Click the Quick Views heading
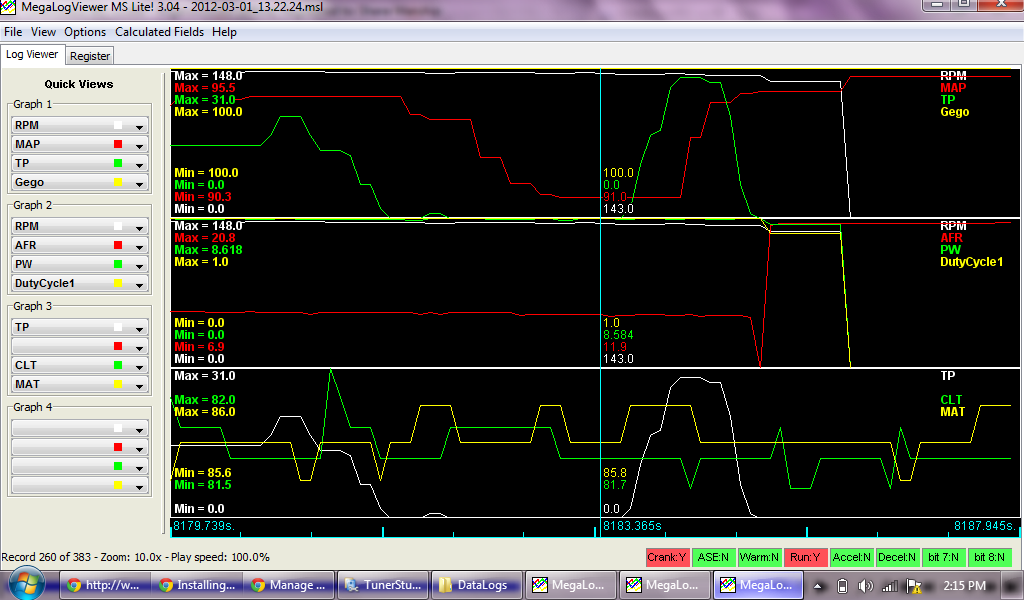Screen dimensions: 1024x600 79,84
